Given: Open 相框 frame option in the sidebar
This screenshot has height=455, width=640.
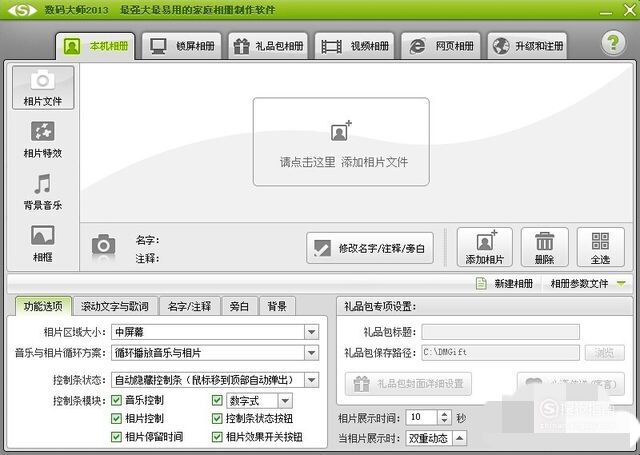Looking at the screenshot, I should (x=43, y=244).
